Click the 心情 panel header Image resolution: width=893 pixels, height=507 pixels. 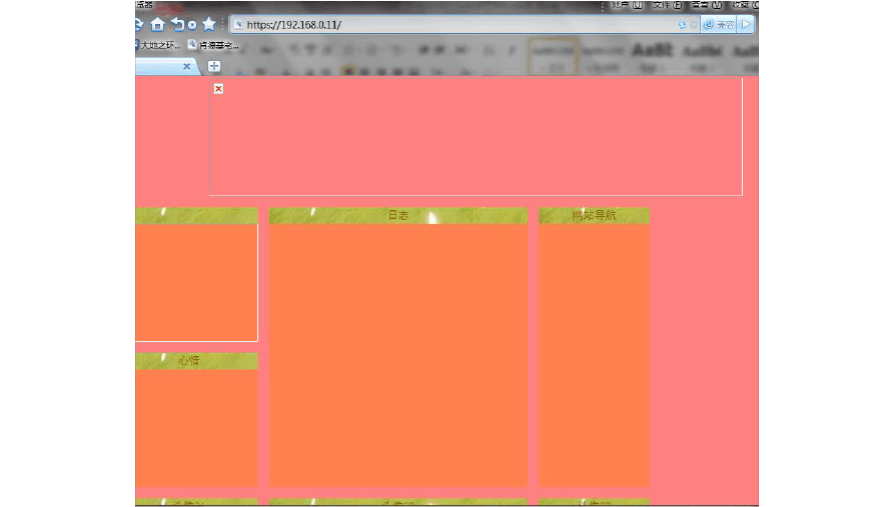[x=189, y=361]
